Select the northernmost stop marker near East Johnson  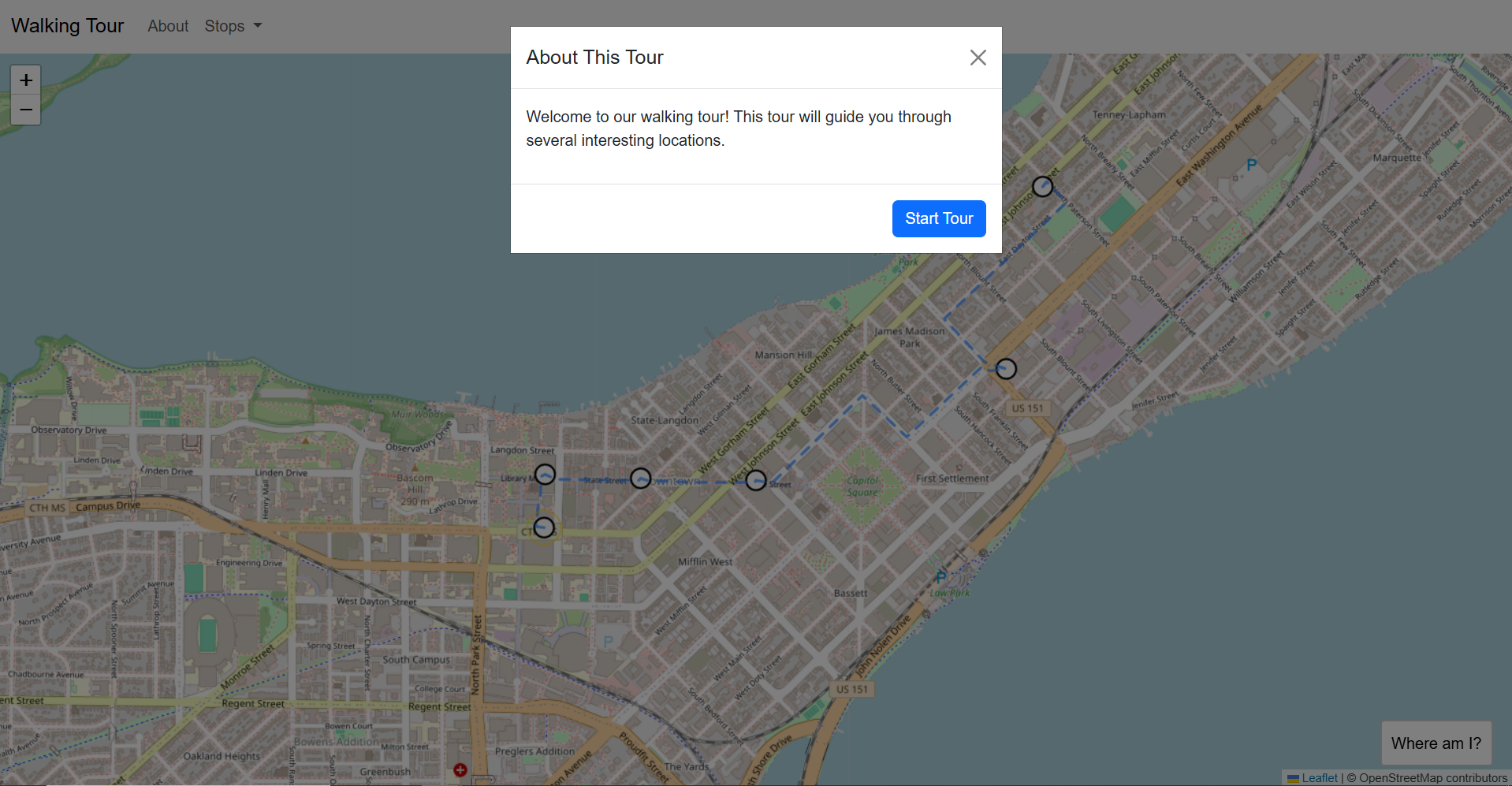(x=1043, y=187)
